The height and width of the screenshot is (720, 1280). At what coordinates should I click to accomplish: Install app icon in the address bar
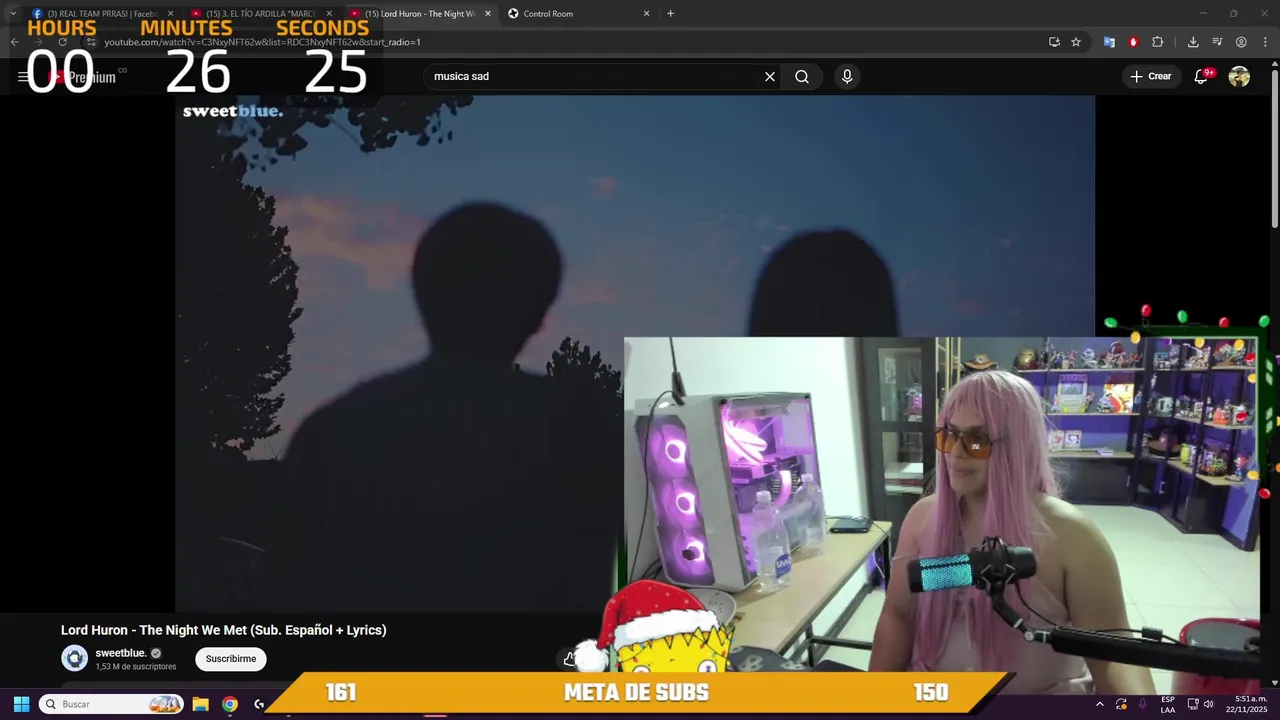click(x=1054, y=42)
